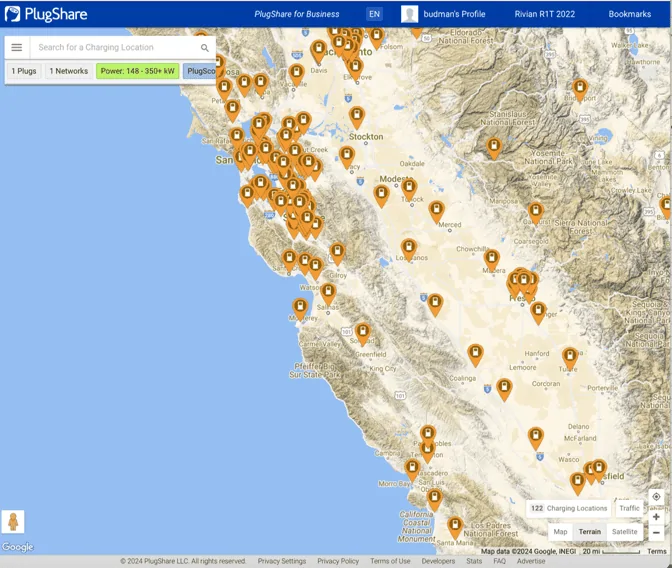Click the Street View pegman icon

(13, 522)
